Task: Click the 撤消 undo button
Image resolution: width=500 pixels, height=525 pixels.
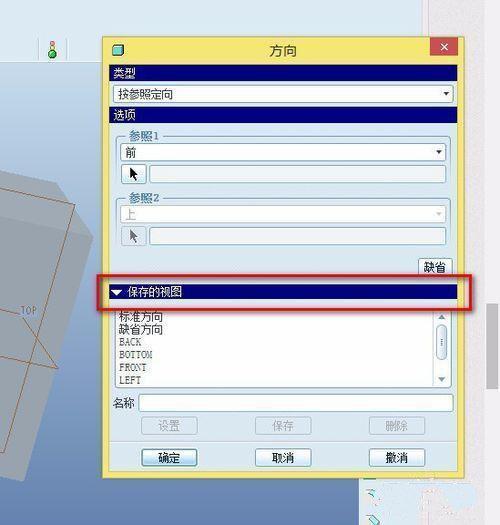Action: pos(397,458)
